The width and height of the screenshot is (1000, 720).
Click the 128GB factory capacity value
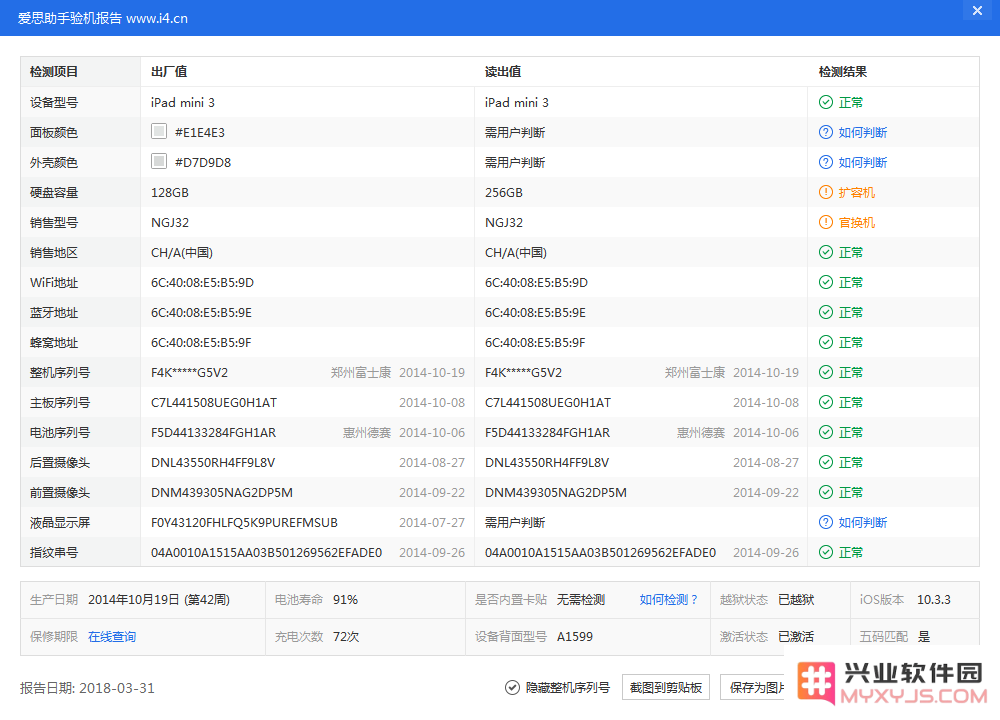[x=170, y=192]
